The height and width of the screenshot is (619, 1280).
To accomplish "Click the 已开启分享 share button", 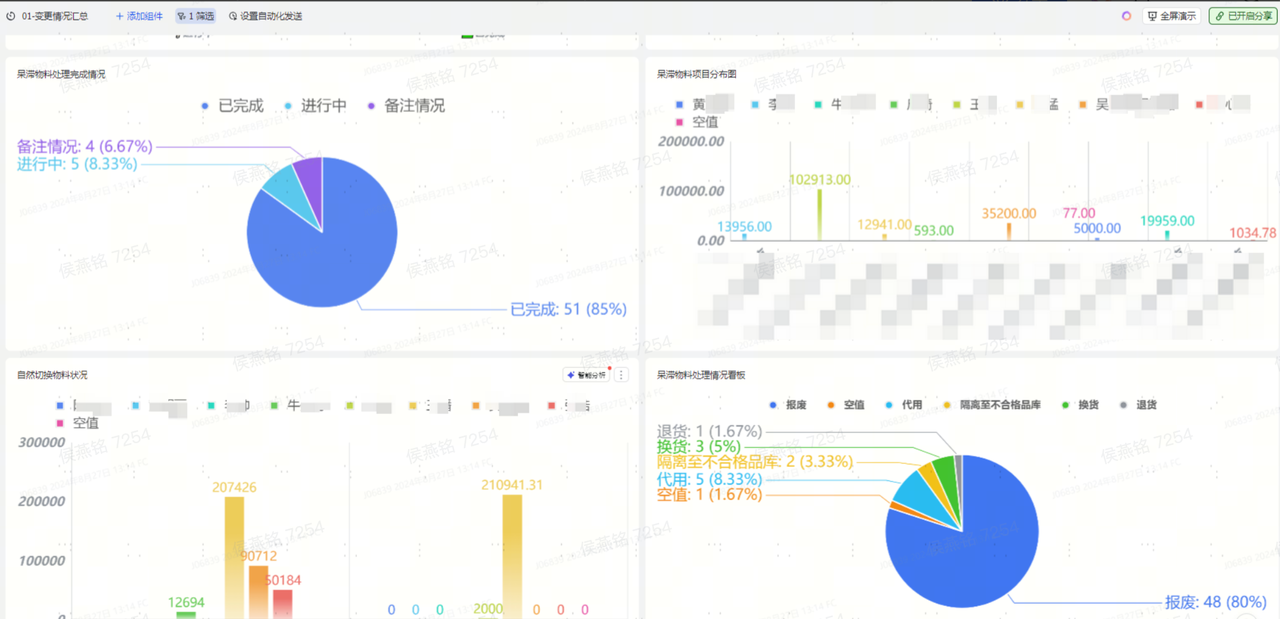I will (x=1243, y=16).
